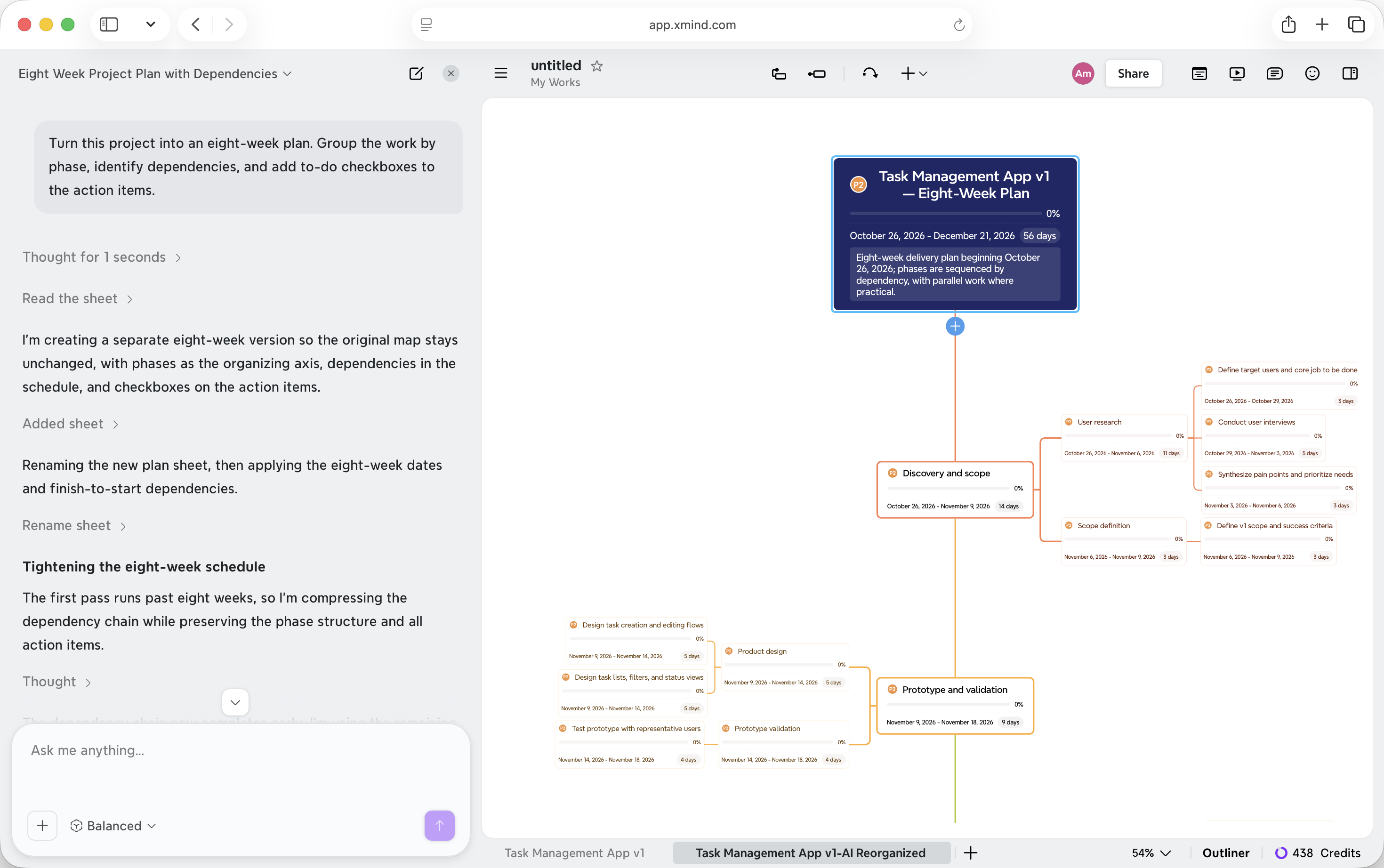Screen dimensions: 1384x868
Task: Click the blue plus below root topic
Action: click(x=955, y=327)
